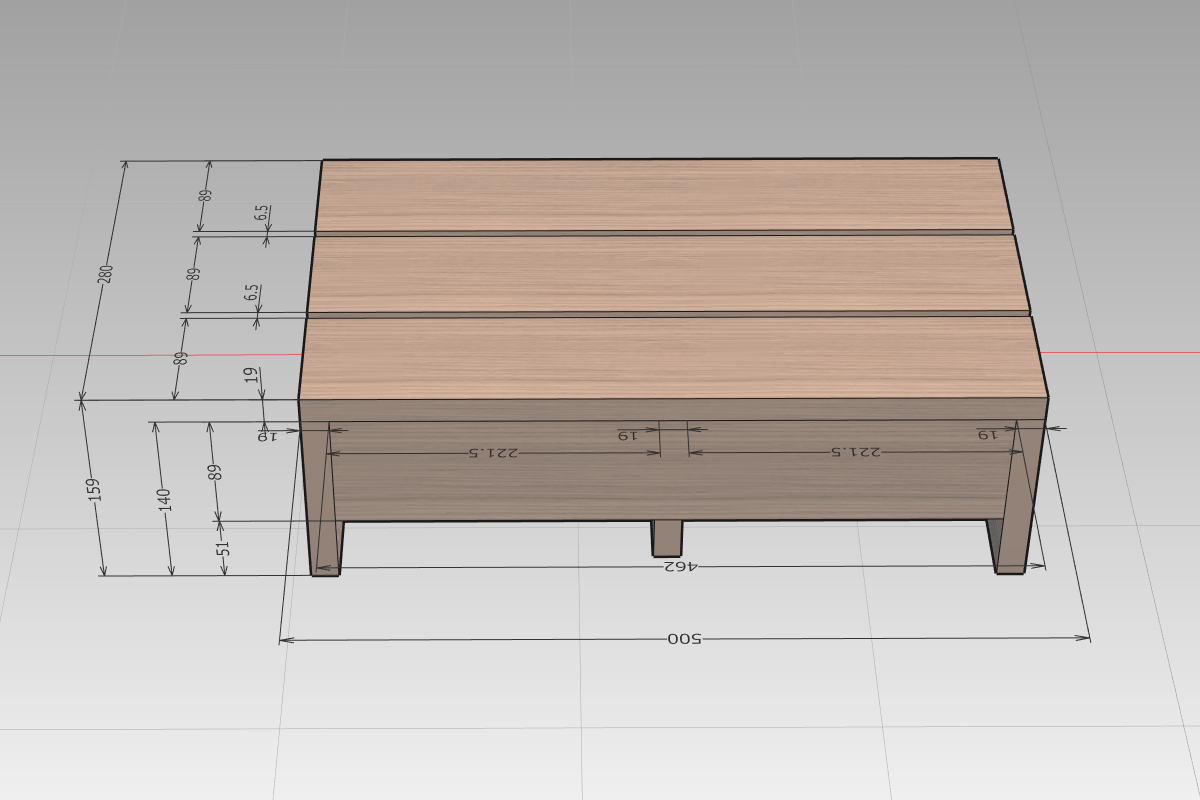This screenshot has height=800, width=1200.
Task: Select the front left leg of the bench
Action: coord(322,498)
